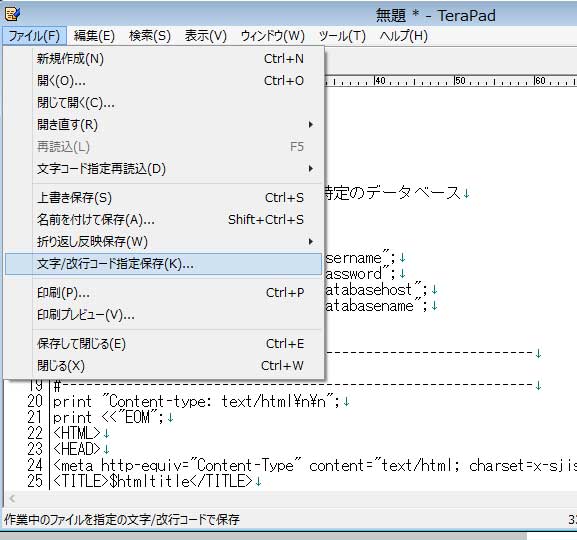
Task: Choose 印刷(P)... to print
Action: point(163,293)
